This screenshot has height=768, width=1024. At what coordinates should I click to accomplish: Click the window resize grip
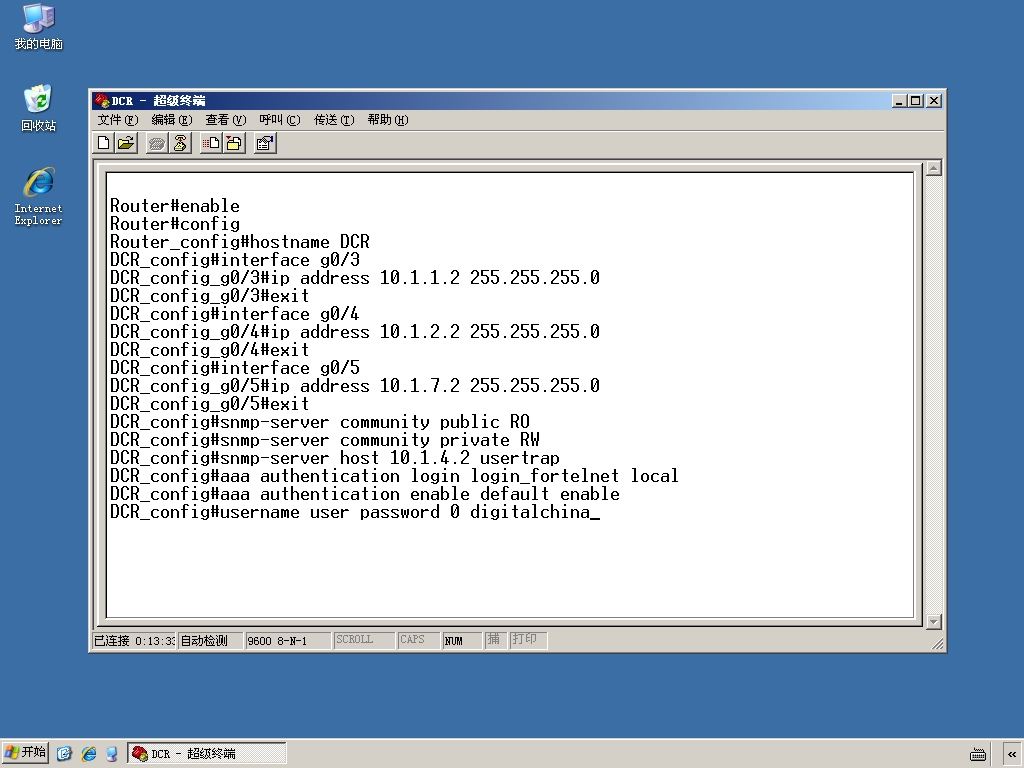[x=938, y=644]
